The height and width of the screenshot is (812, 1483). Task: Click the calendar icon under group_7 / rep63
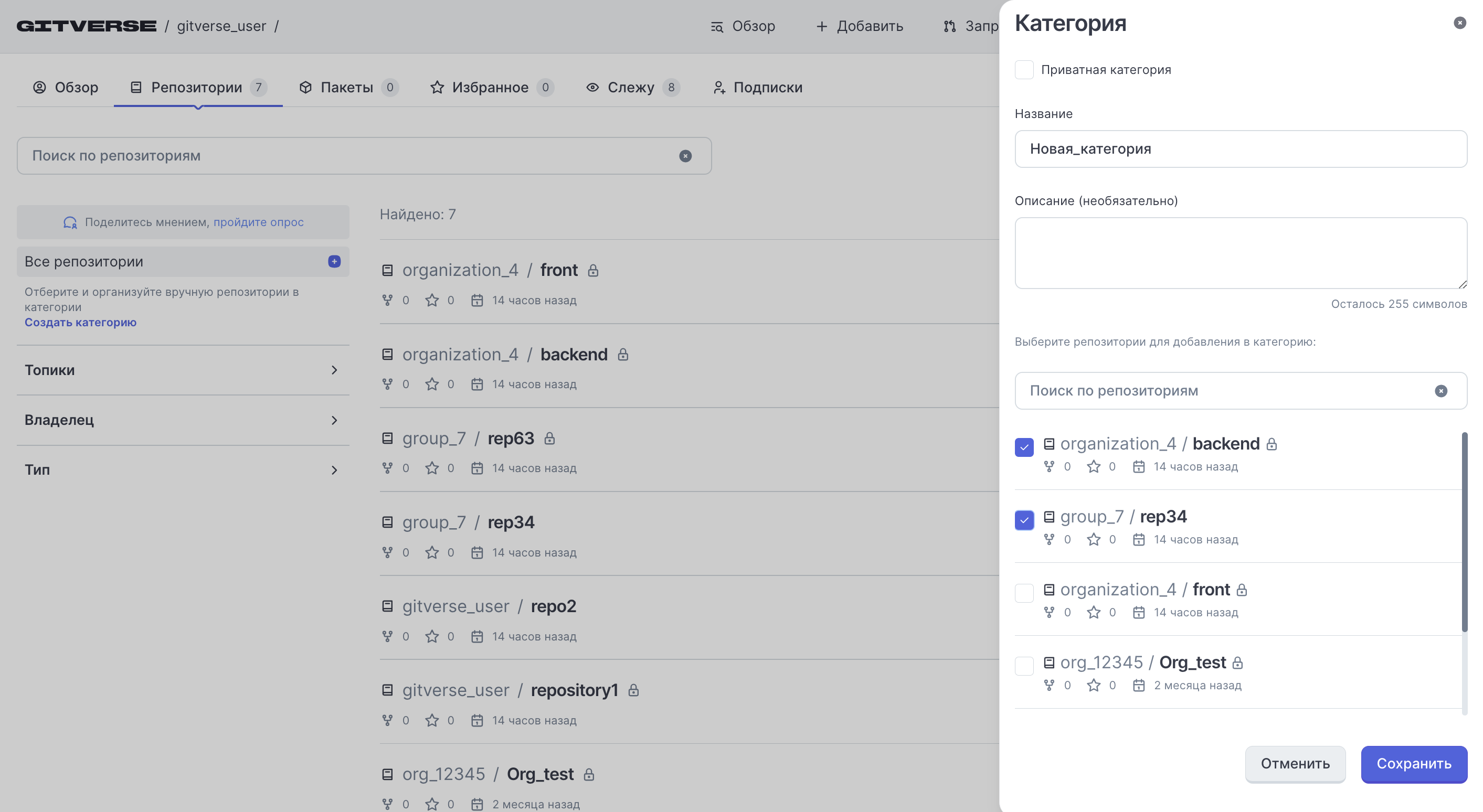click(x=476, y=468)
